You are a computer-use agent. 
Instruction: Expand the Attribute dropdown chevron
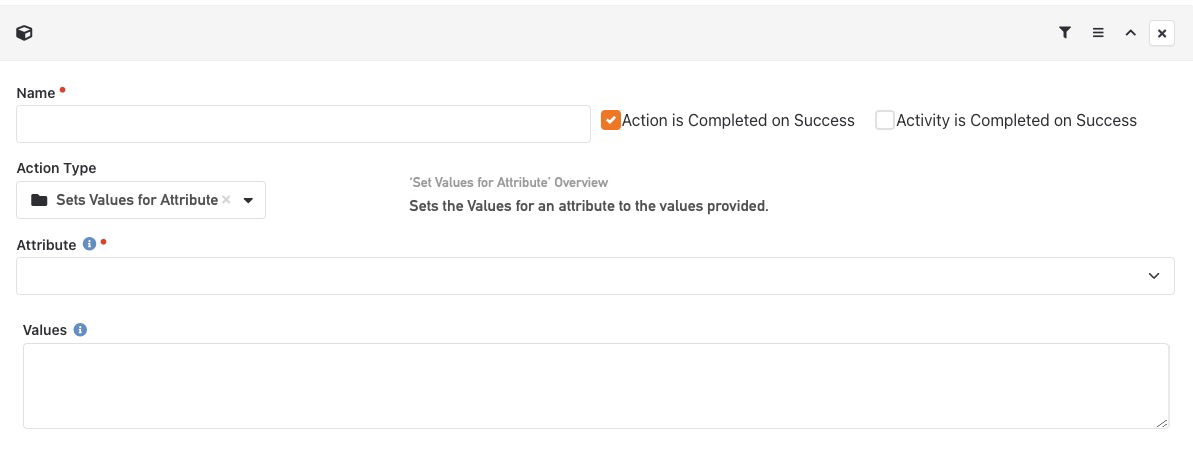pos(1154,276)
